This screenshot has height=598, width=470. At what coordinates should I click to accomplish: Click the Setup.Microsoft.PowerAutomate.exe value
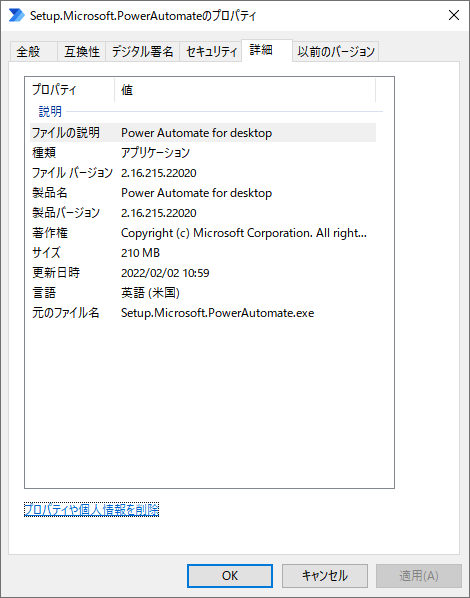(x=217, y=313)
